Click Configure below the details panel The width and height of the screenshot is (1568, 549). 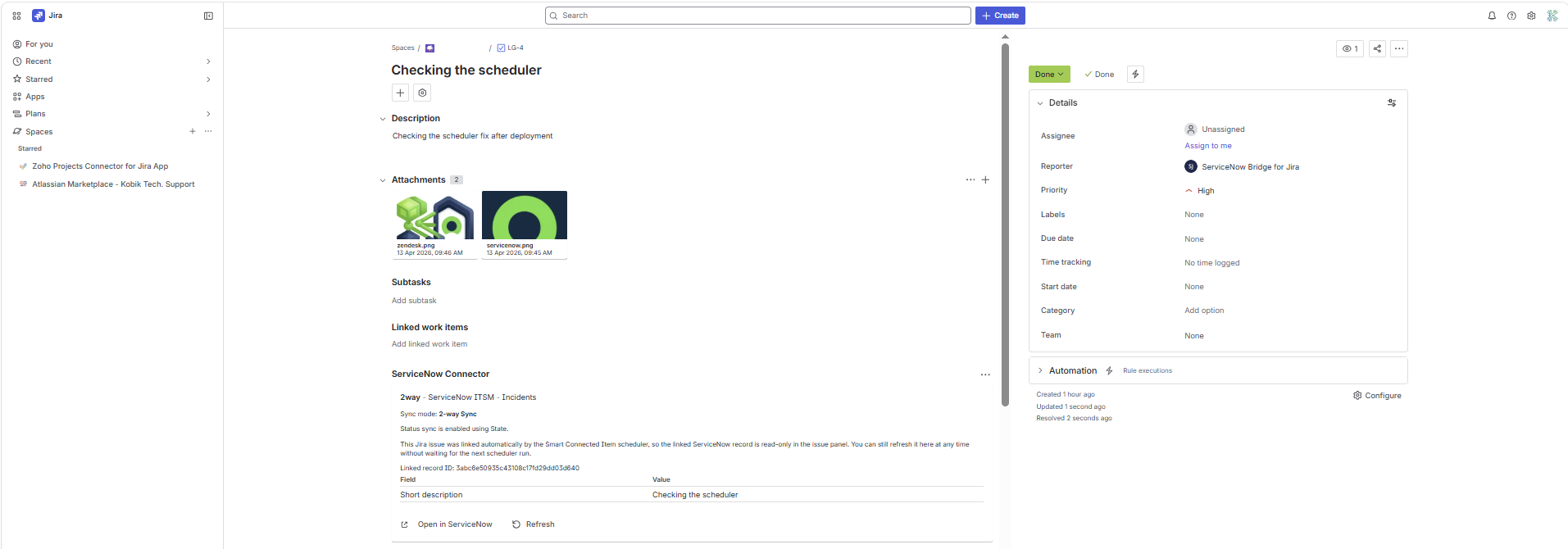(1377, 396)
